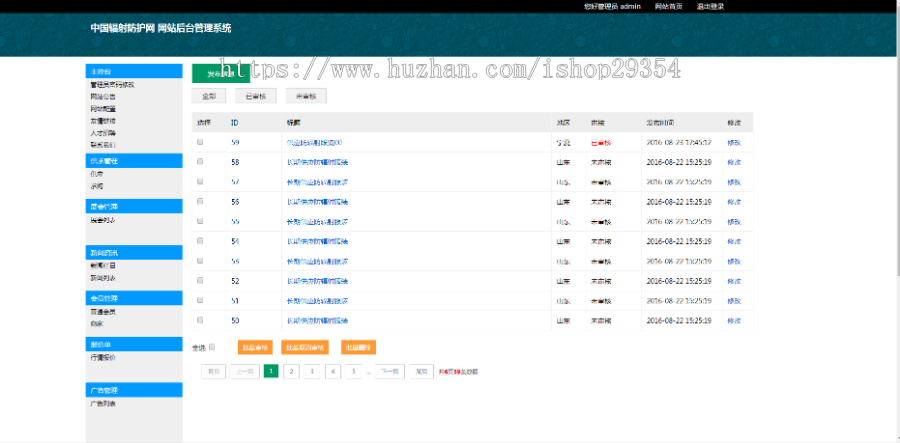Filter list by 已审核 approved

click(256, 96)
